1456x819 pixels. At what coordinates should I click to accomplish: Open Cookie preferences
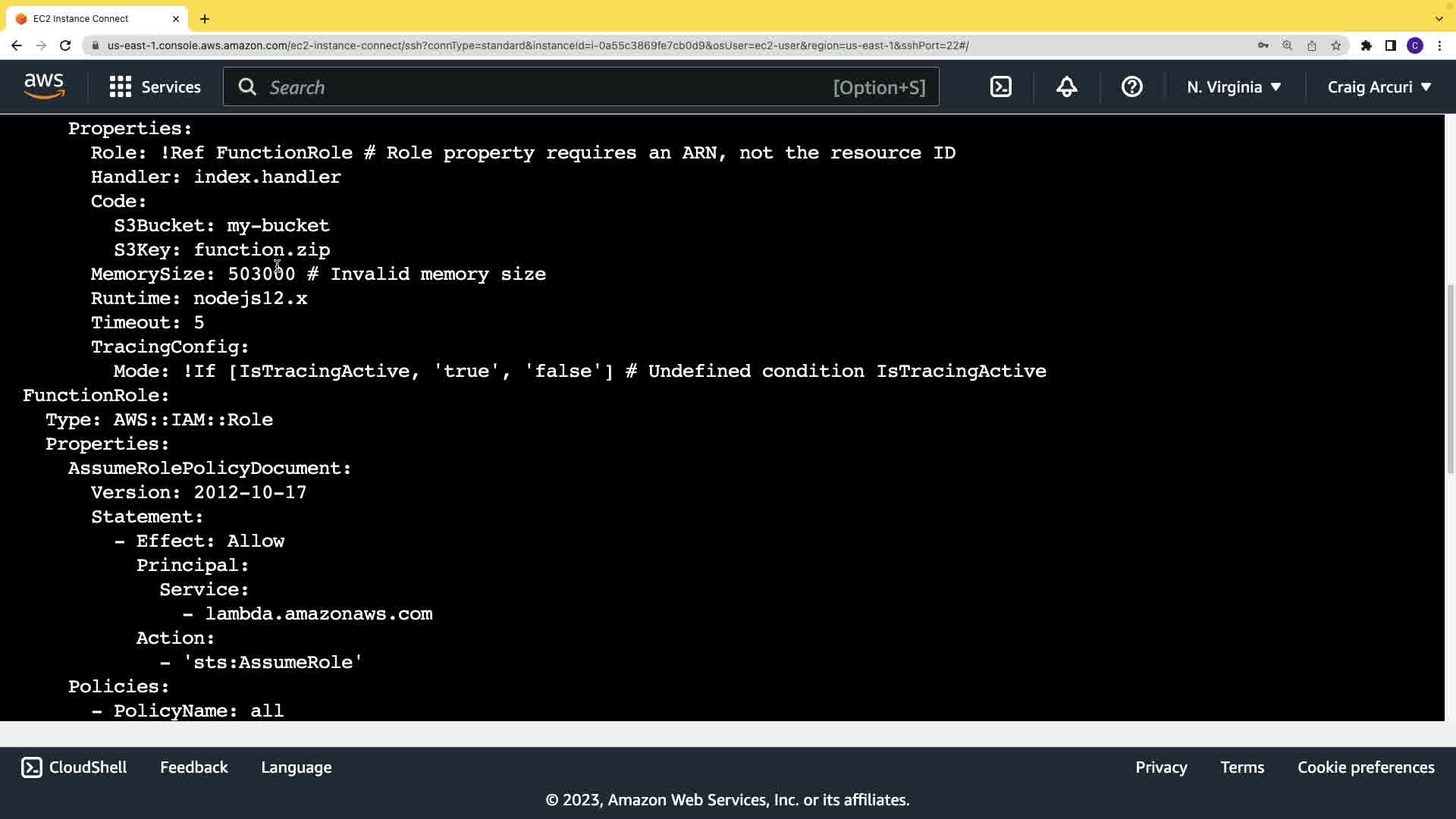[x=1365, y=767]
